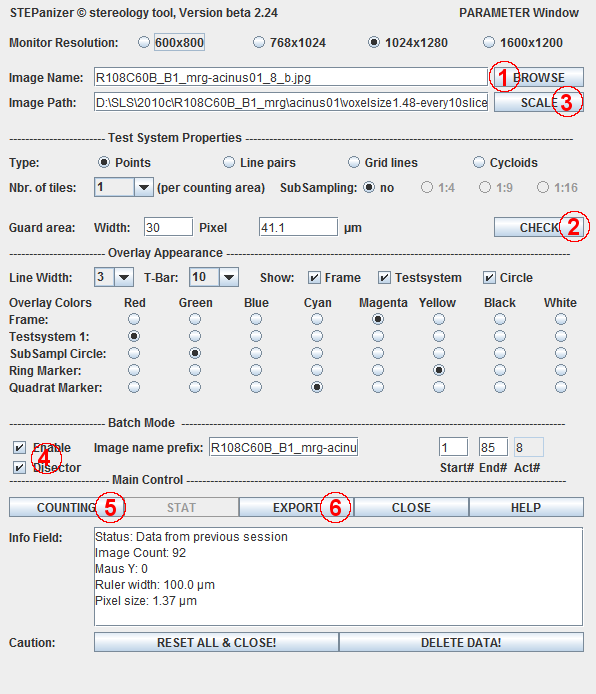Click the CLOSE button in Main Control
596x694 pixels.
[x=411, y=507]
